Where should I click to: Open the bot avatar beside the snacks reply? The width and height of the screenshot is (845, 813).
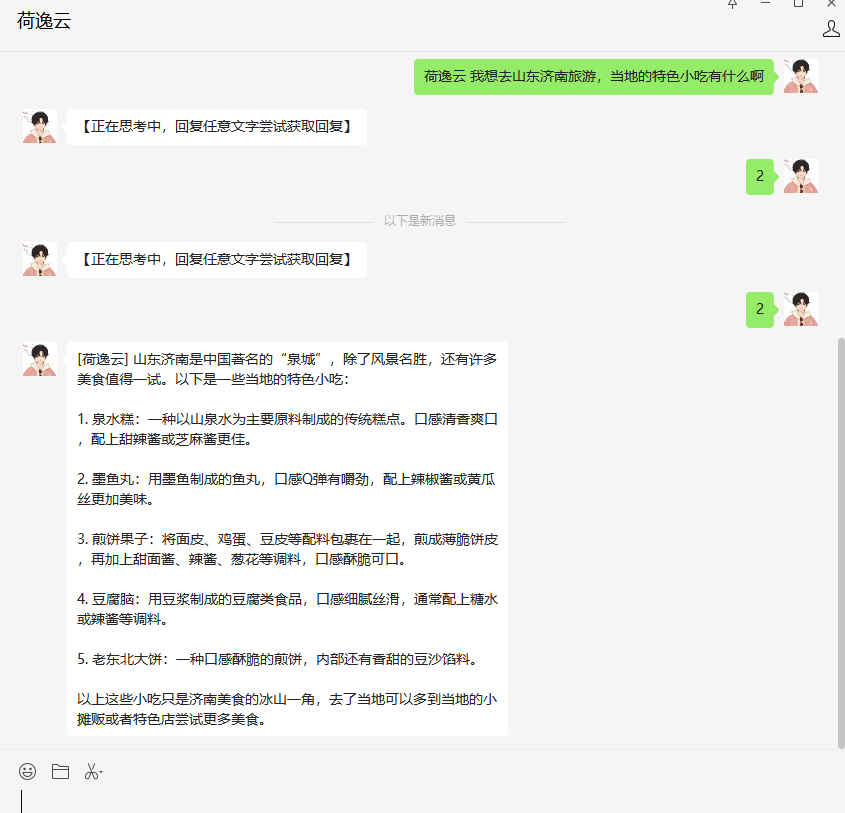pos(40,359)
